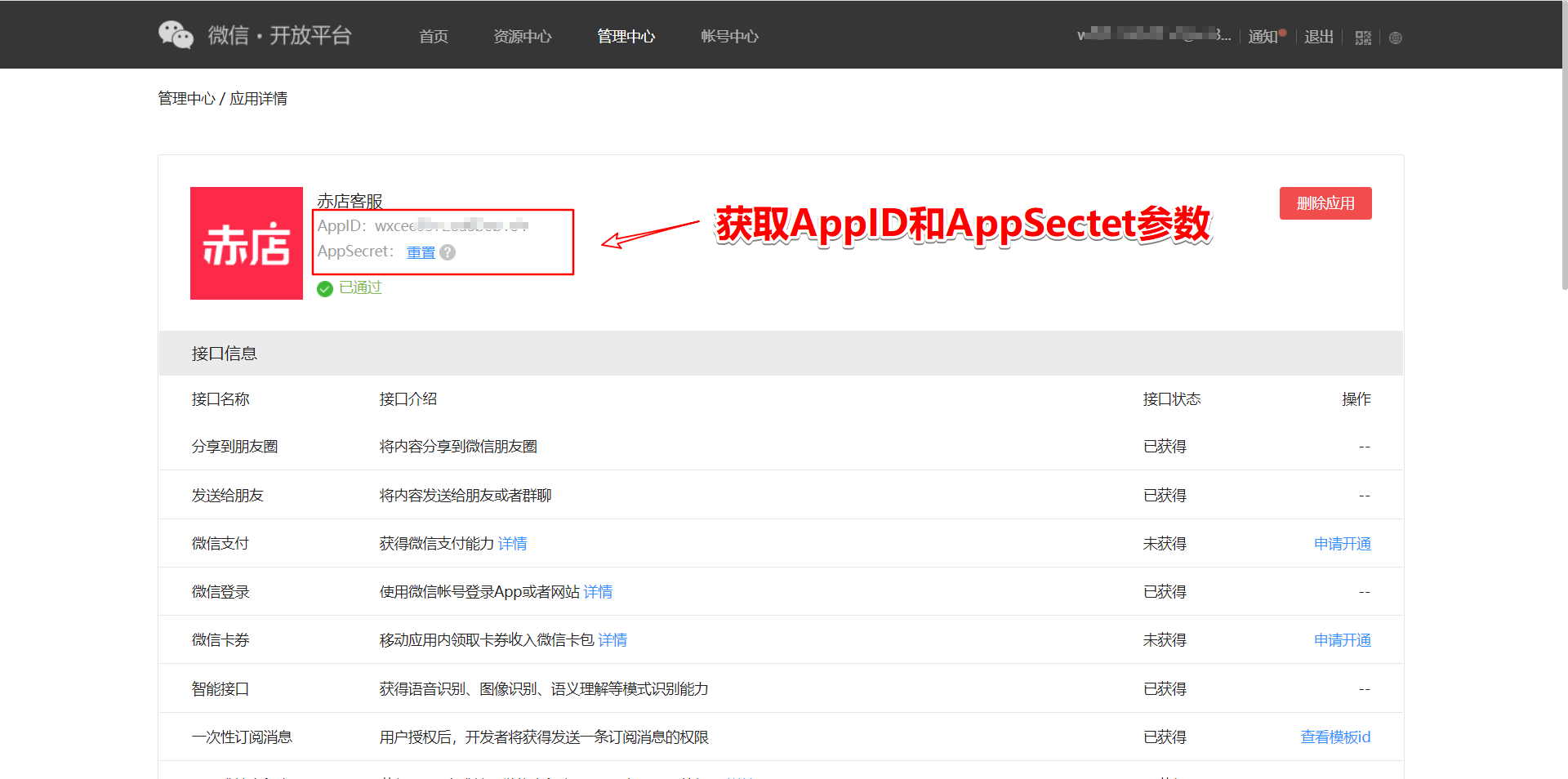Click the WeChat logo icon in header
Image resolution: width=1568 pixels, height=779 pixels.
pos(176,35)
